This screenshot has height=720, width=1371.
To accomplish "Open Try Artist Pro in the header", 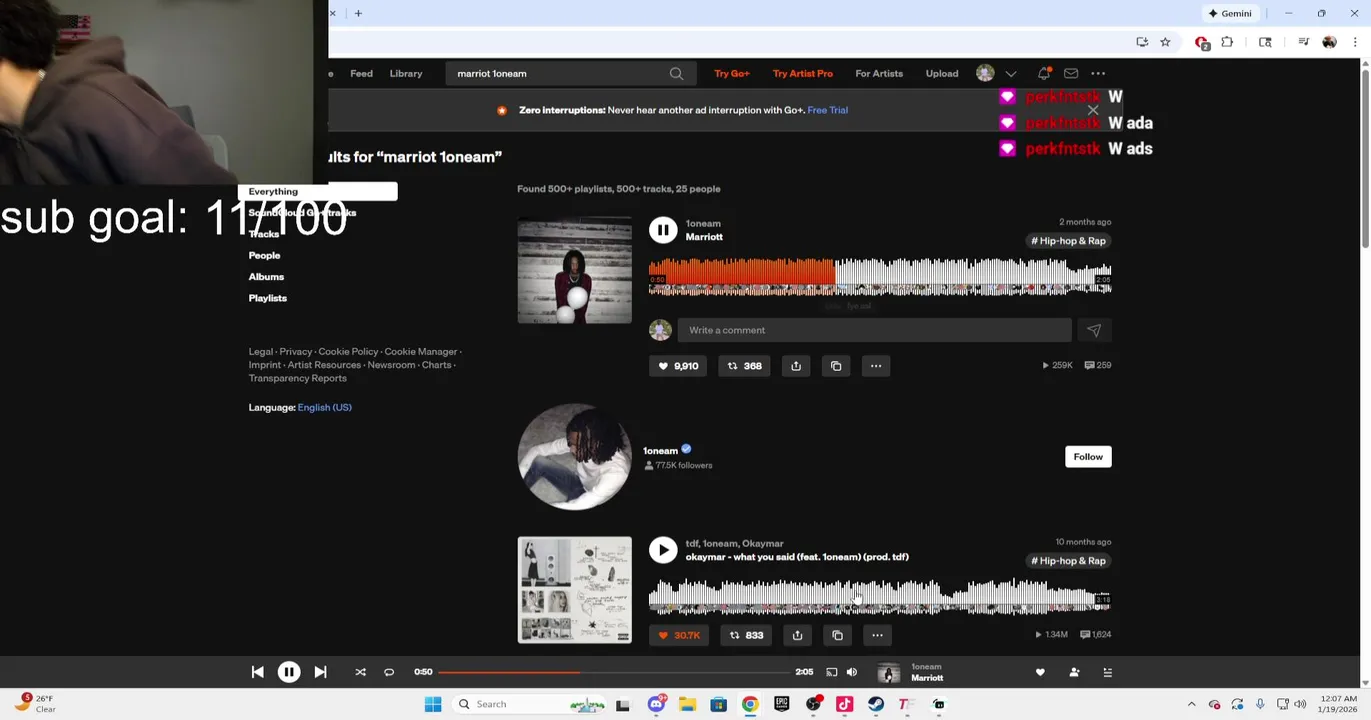I will click(x=802, y=73).
